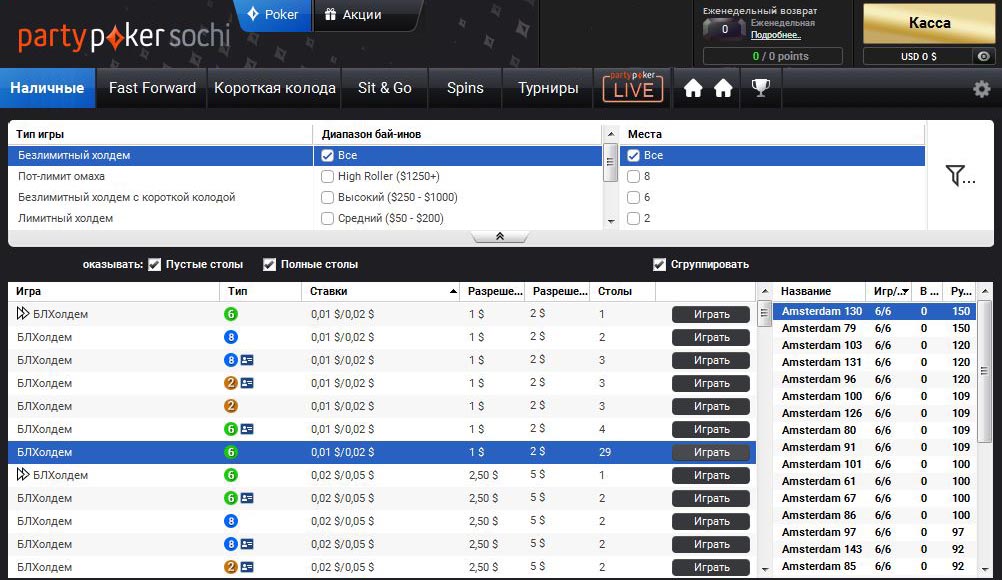This screenshot has width=1002, height=580.
Task: Toggle balance visibility with the eye icon
Action: 984,57
